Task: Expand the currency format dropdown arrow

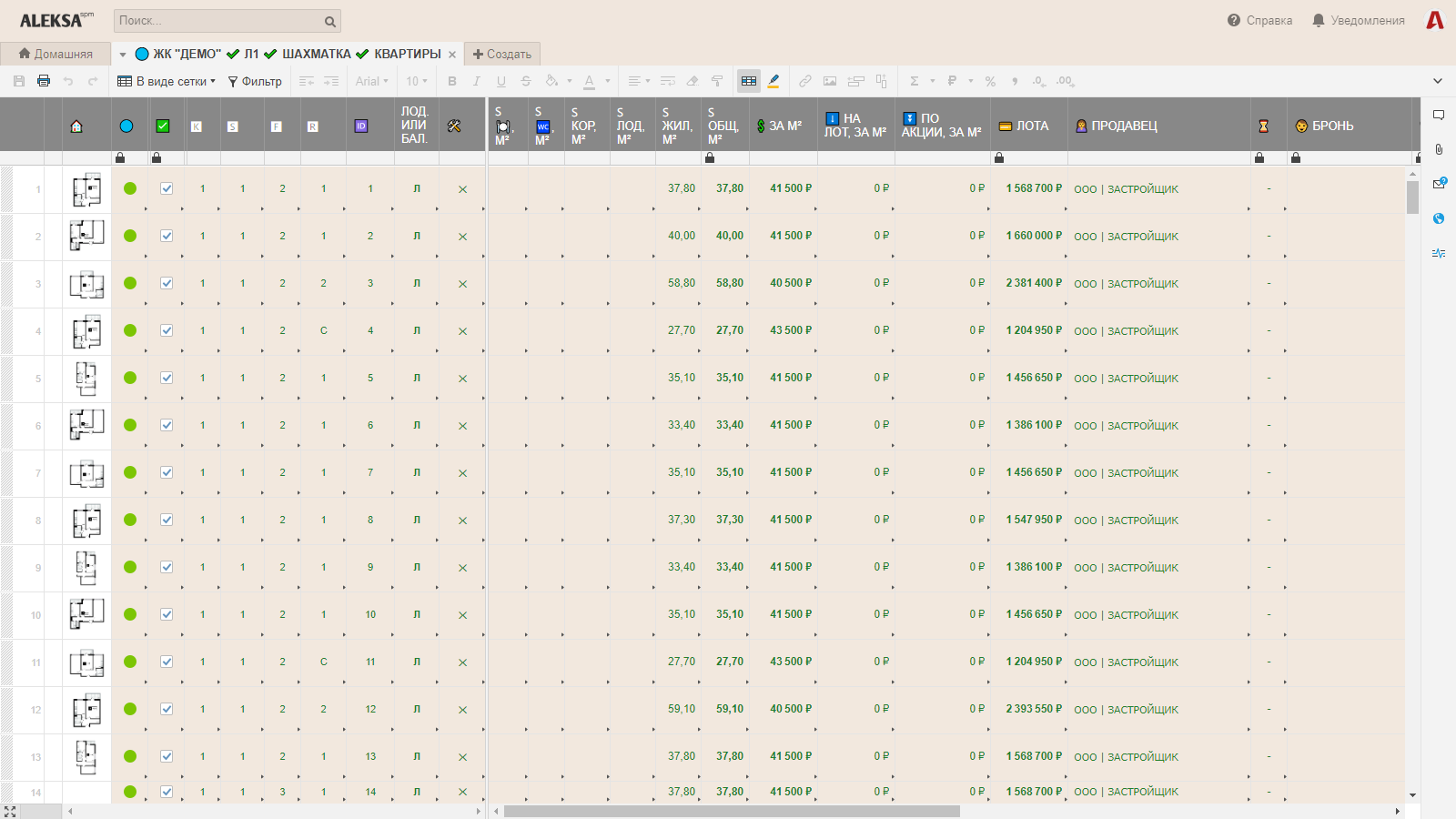Action: pyautogui.click(x=971, y=81)
